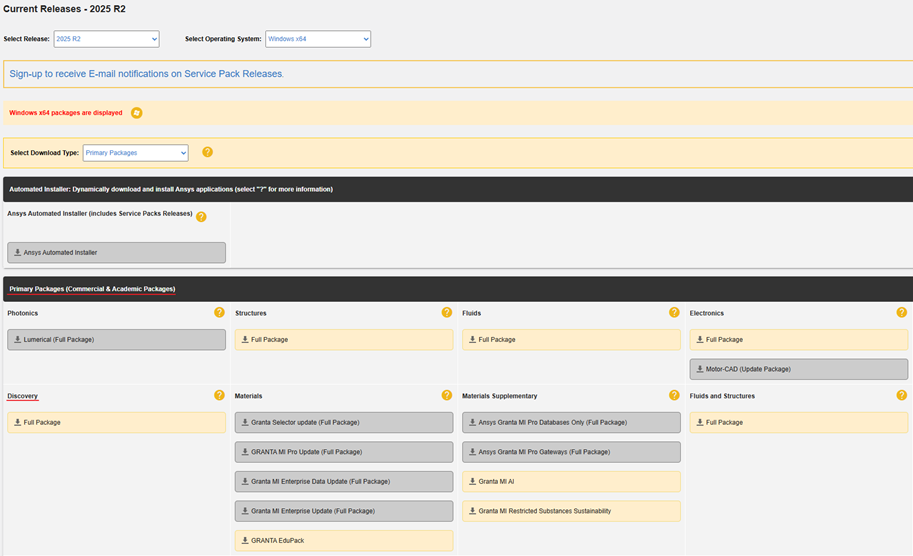913x556 pixels.
Task: Click help icon beside Select Download Type
Action: (x=208, y=152)
